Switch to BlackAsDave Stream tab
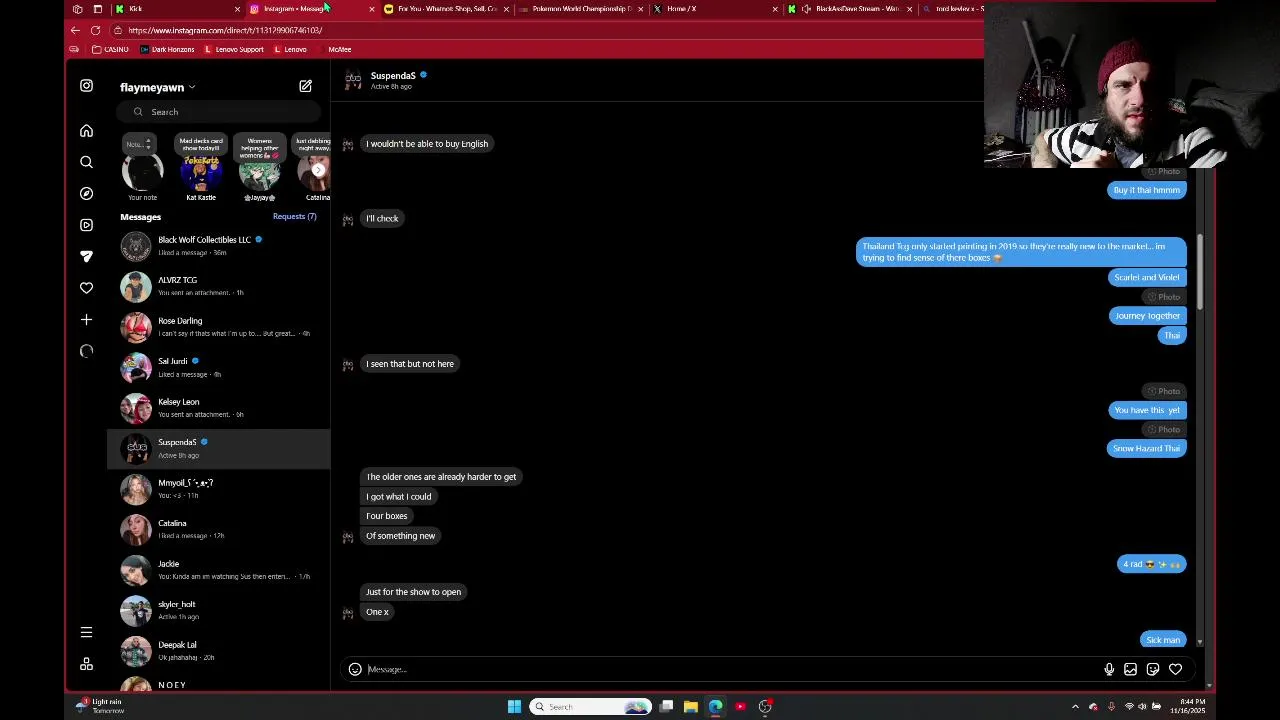Viewport: 1280px width, 720px height. (849, 9)
